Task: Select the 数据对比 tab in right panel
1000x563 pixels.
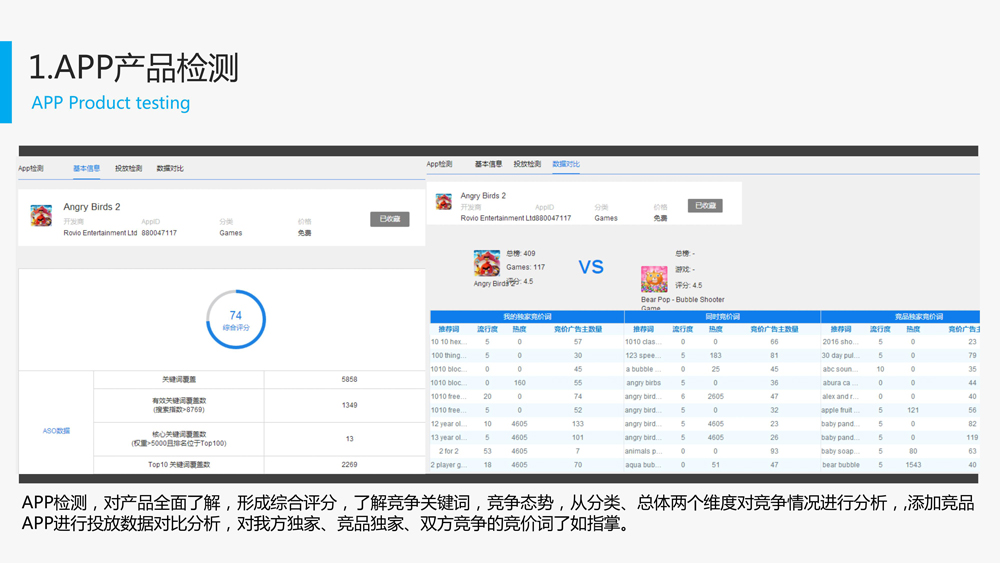Action: [566, 164]
